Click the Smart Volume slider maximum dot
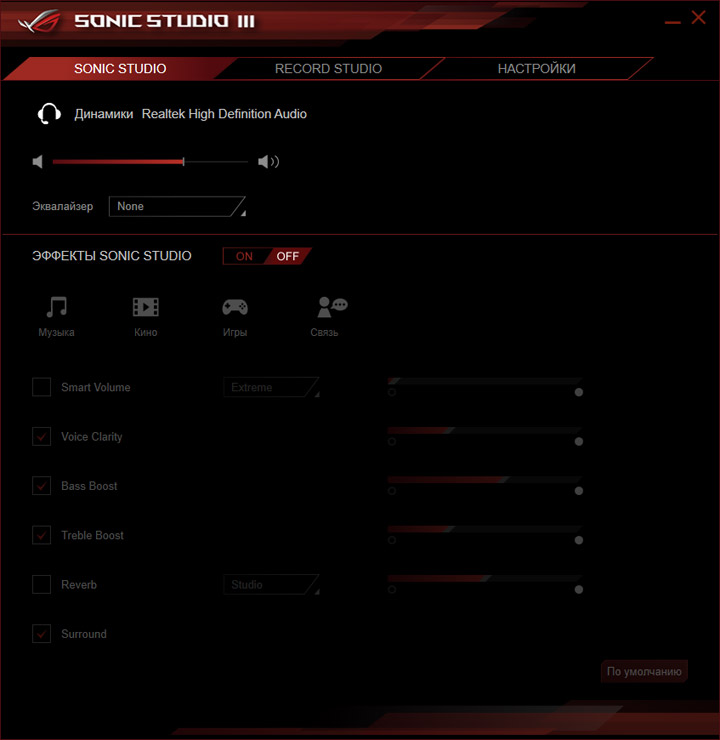 [579, 392]
